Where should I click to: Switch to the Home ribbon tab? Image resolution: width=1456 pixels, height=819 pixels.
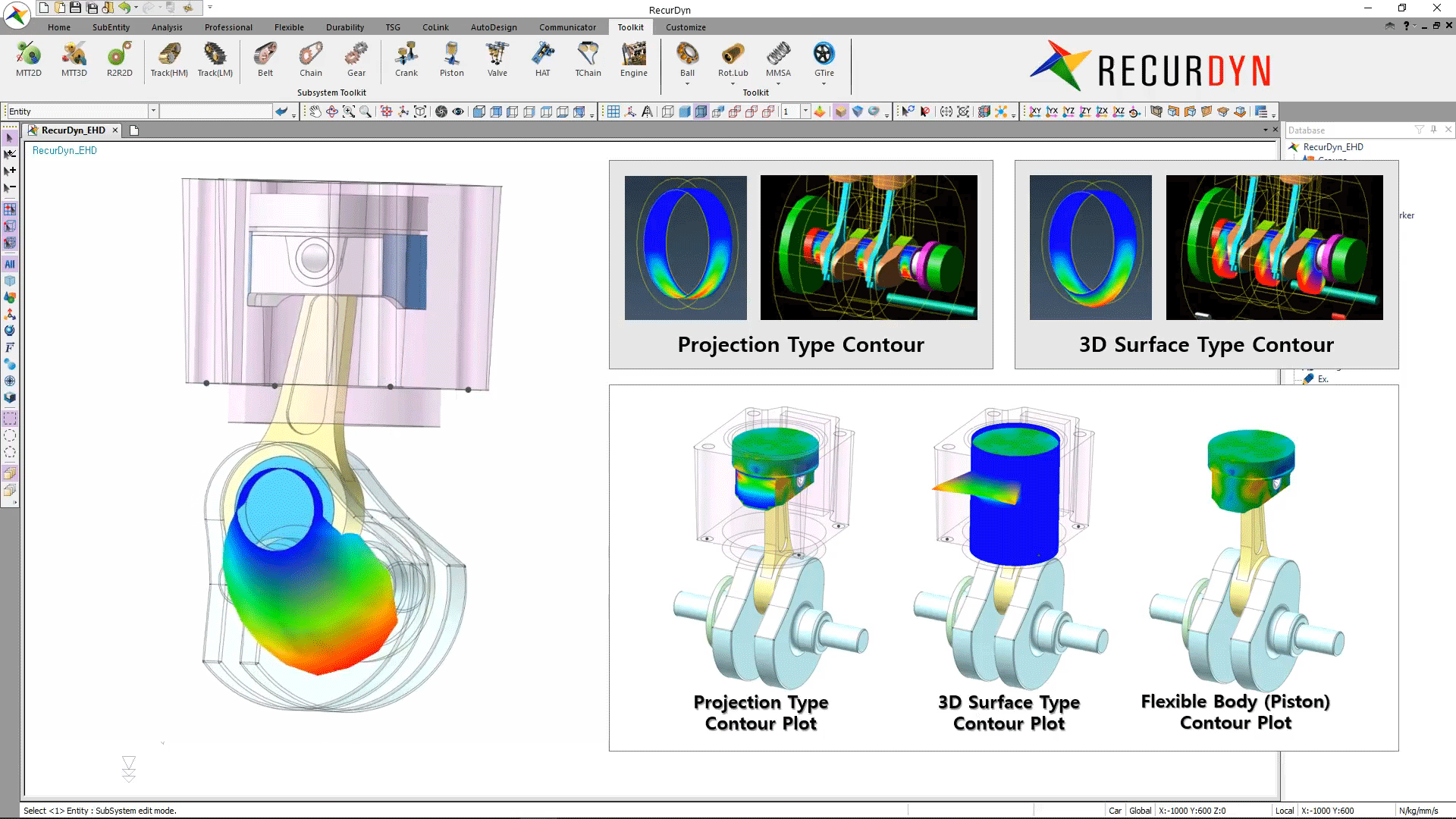point(59,27)
